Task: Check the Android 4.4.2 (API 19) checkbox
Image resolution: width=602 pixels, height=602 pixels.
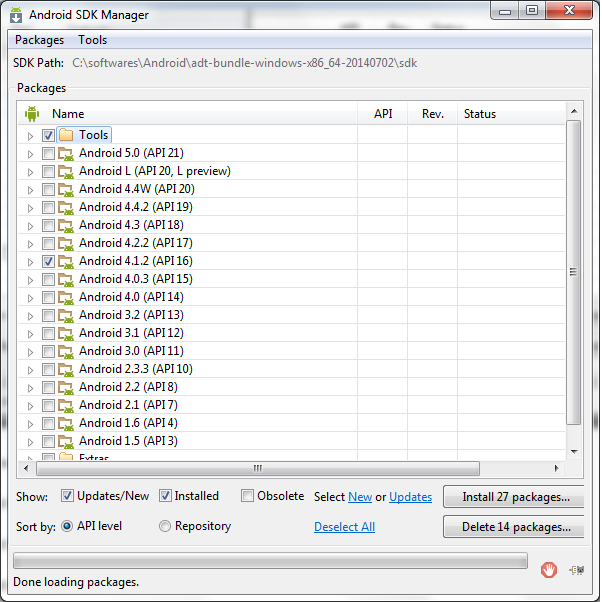Action: click(48, 207)
